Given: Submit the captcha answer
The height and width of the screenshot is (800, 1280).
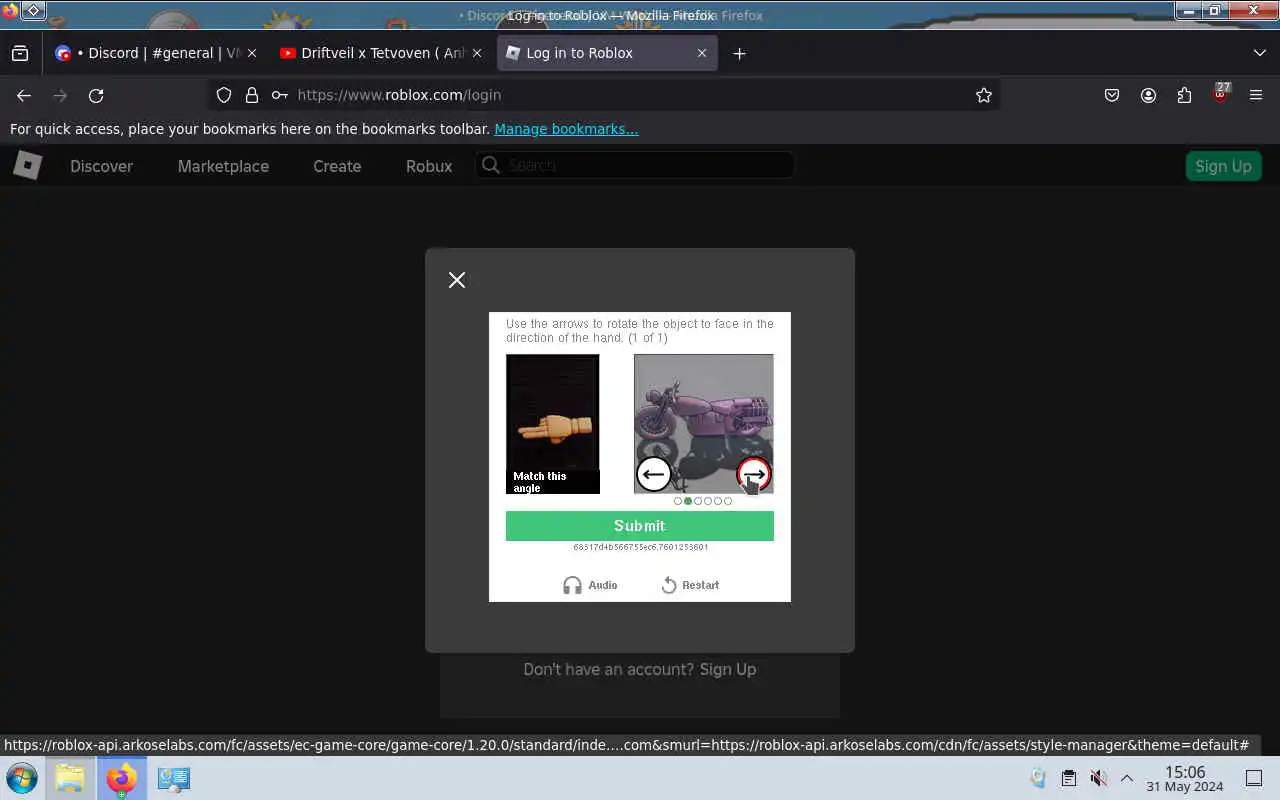Looking at the screenshot, I should [640, 526].
